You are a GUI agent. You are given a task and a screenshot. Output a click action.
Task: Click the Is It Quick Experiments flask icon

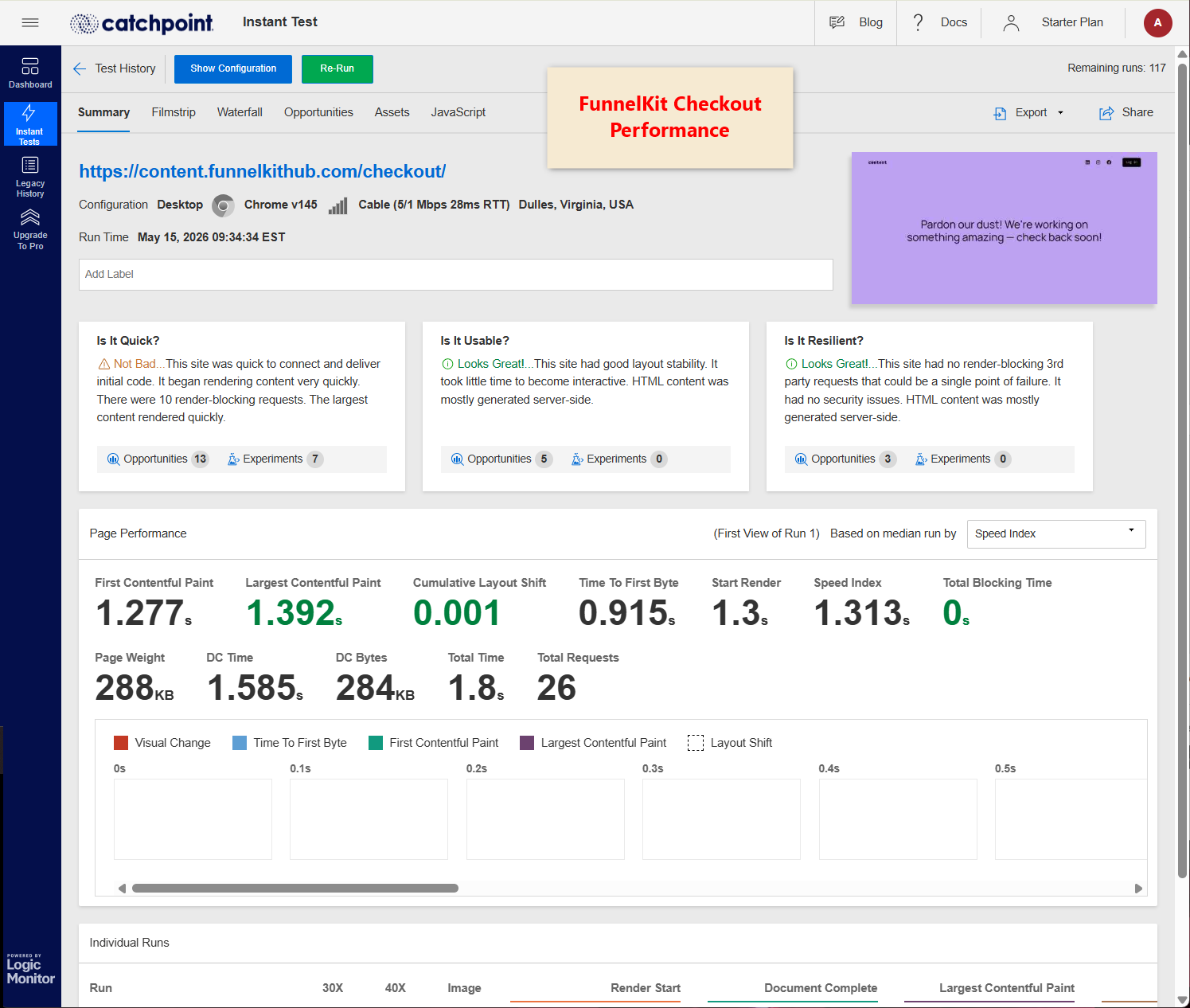point(233,459)
